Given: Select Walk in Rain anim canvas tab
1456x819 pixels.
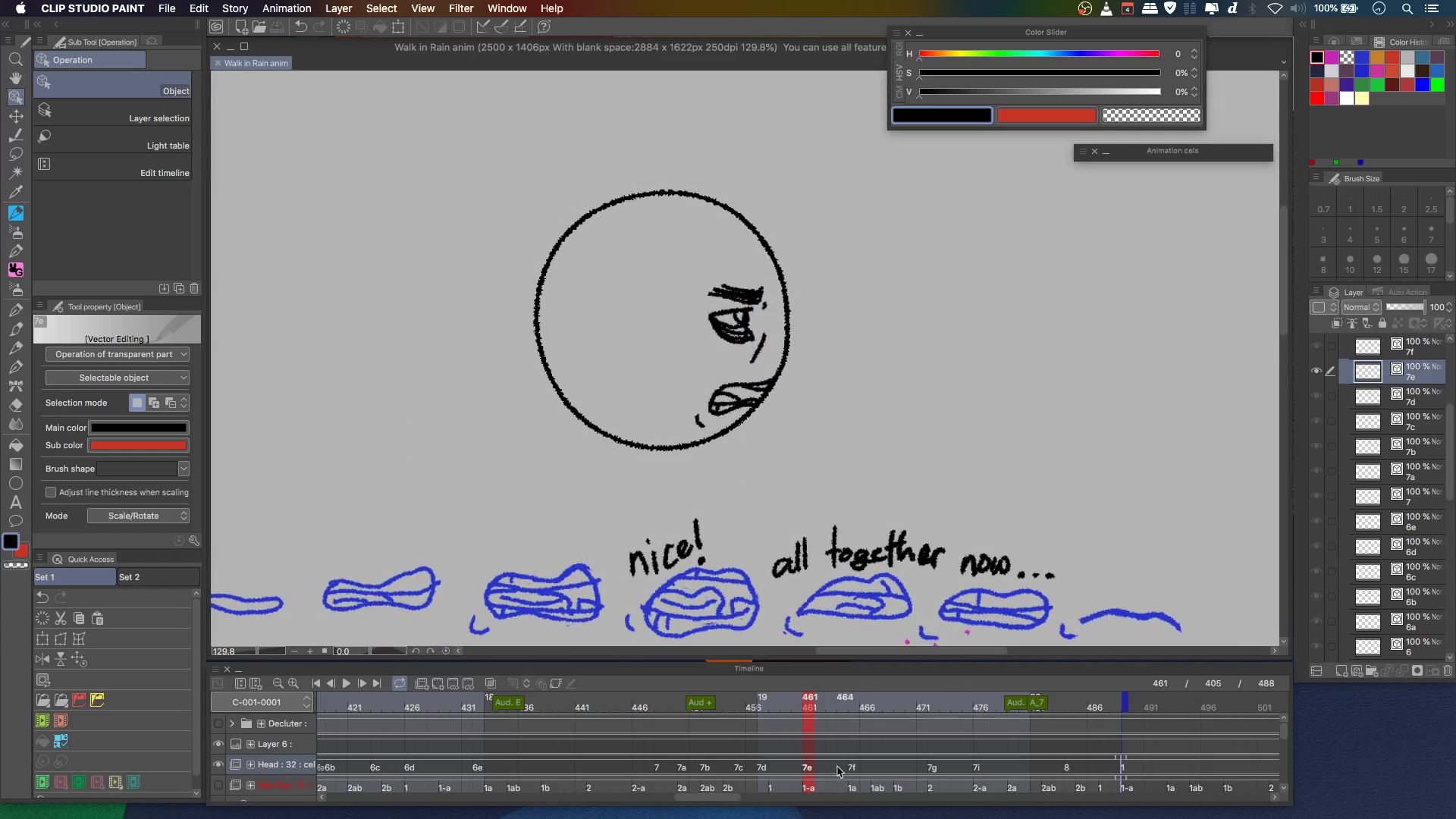Looking at the screenshot, I should 252,63.
